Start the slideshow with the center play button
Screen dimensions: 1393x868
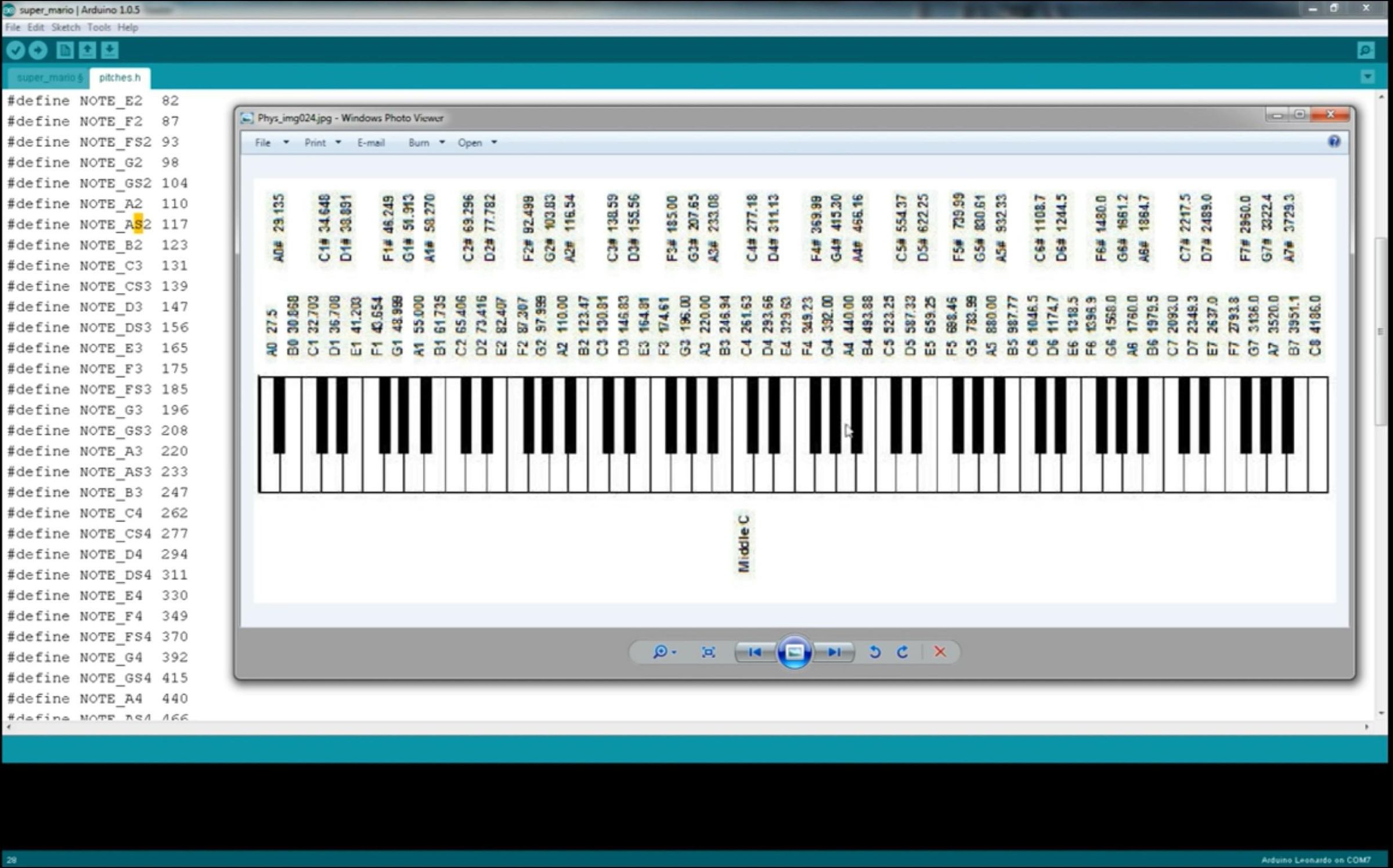click(795, 652)
